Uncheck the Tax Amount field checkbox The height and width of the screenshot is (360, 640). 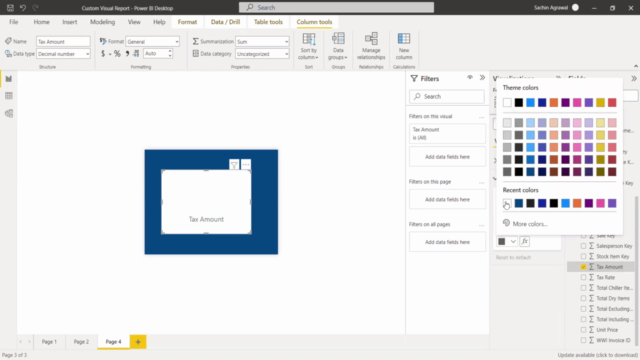point(583,267)
